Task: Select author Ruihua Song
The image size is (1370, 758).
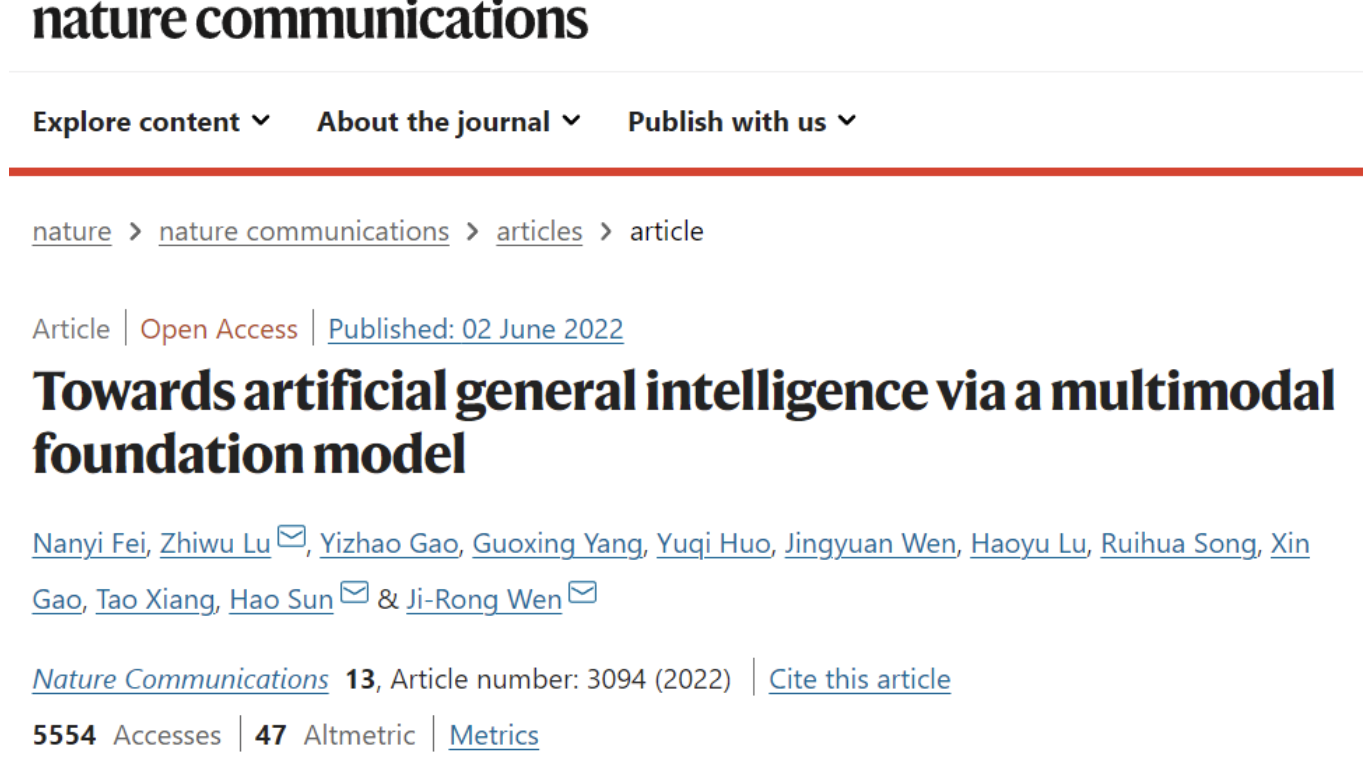Action: 1178,544
